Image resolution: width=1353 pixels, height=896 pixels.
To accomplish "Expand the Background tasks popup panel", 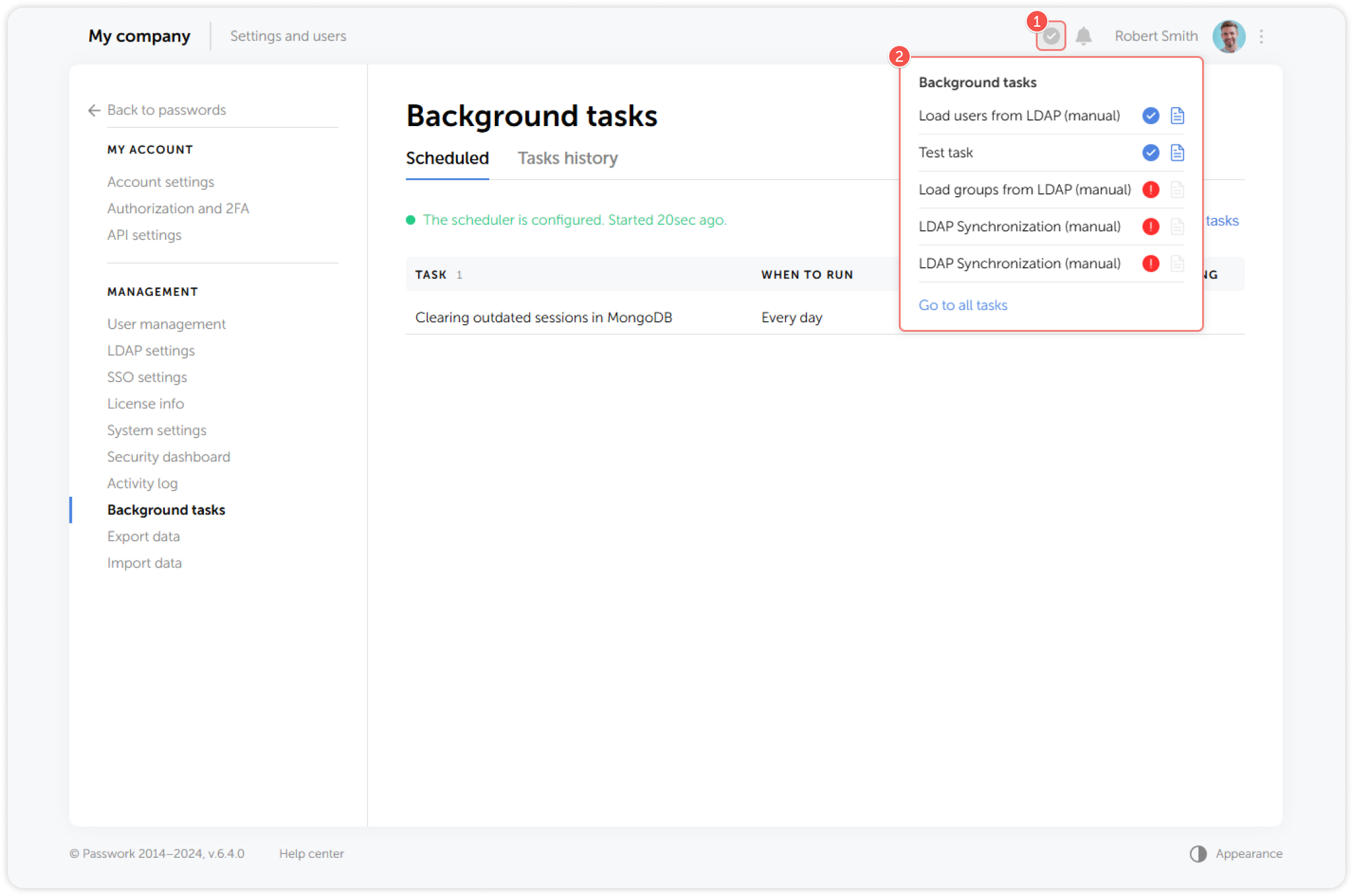I will [x=978, y=82].
